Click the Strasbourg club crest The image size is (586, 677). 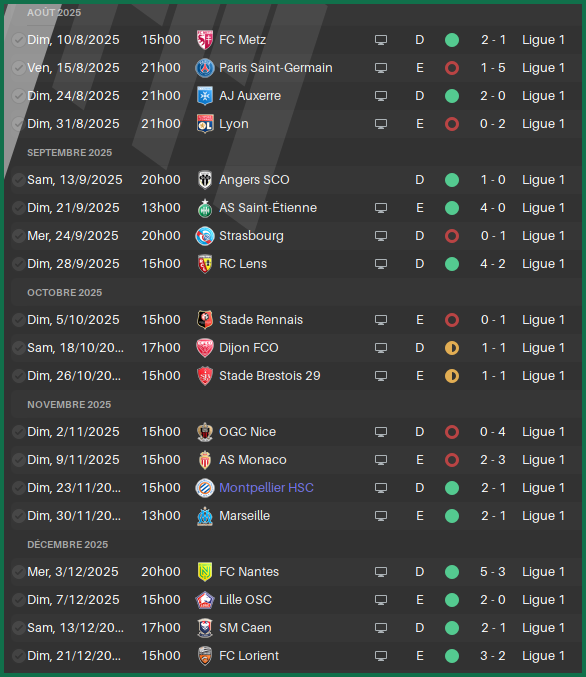pos(205,236)
